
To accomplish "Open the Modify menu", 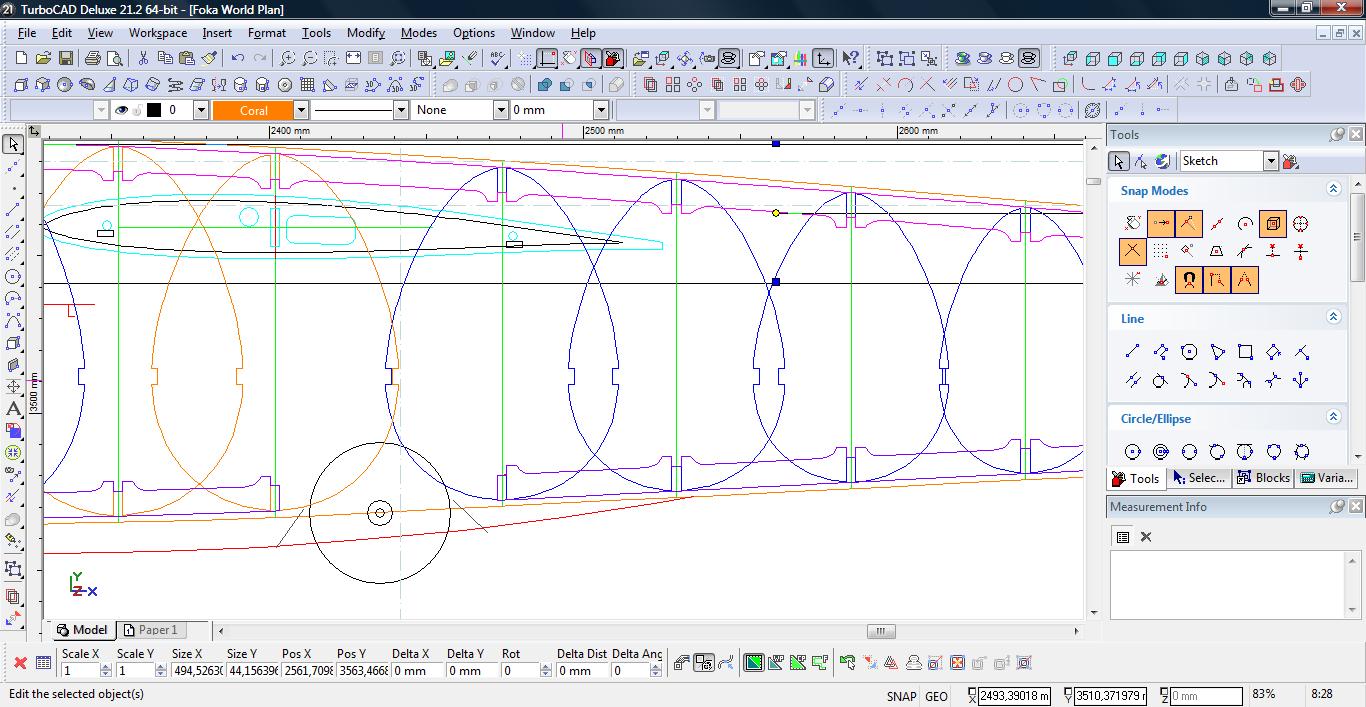I will click(365, 32).
